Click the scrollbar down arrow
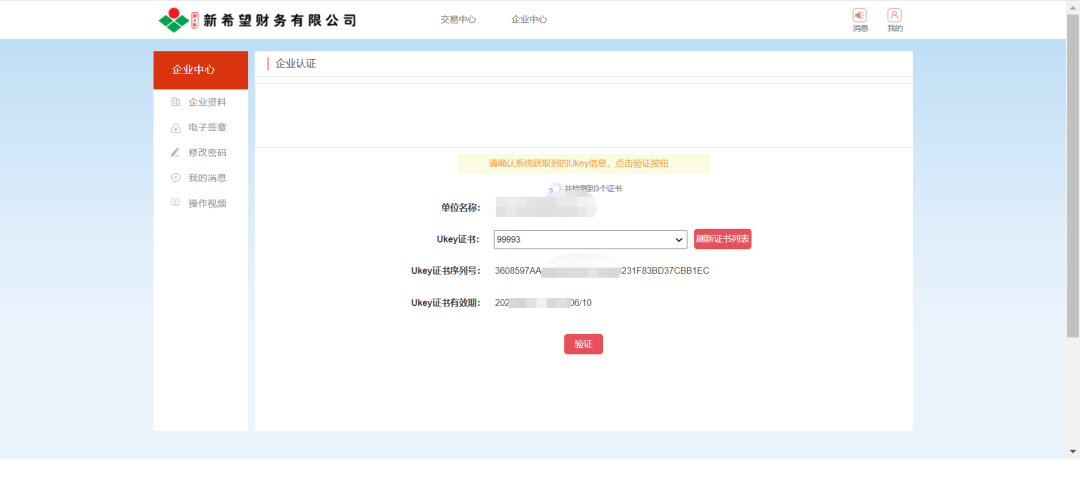 point(1073,452)
